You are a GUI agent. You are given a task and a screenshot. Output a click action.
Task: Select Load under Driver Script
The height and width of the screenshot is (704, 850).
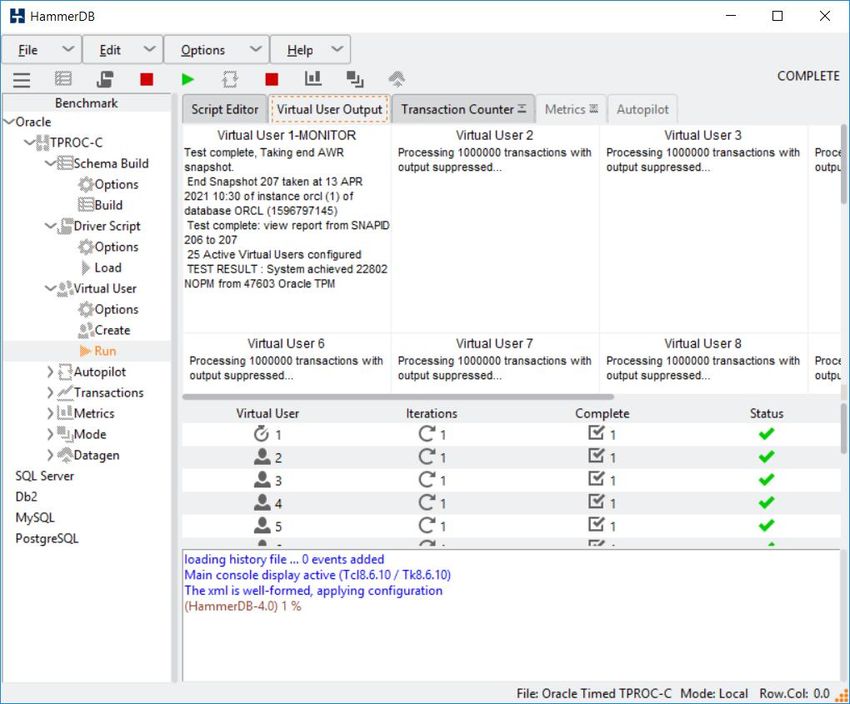click(100, 268)
